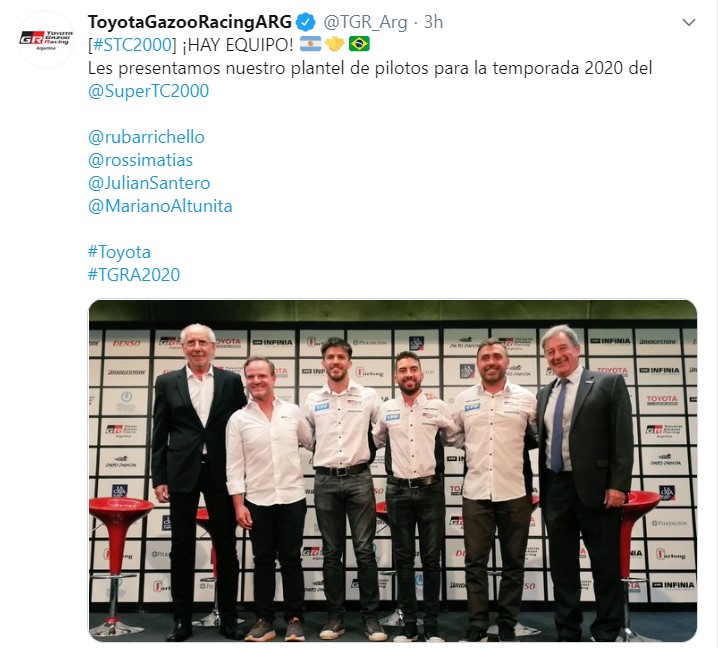Open the tweet options chevron menu
This screenshot has height=648, width=718.
coord(689,22)
